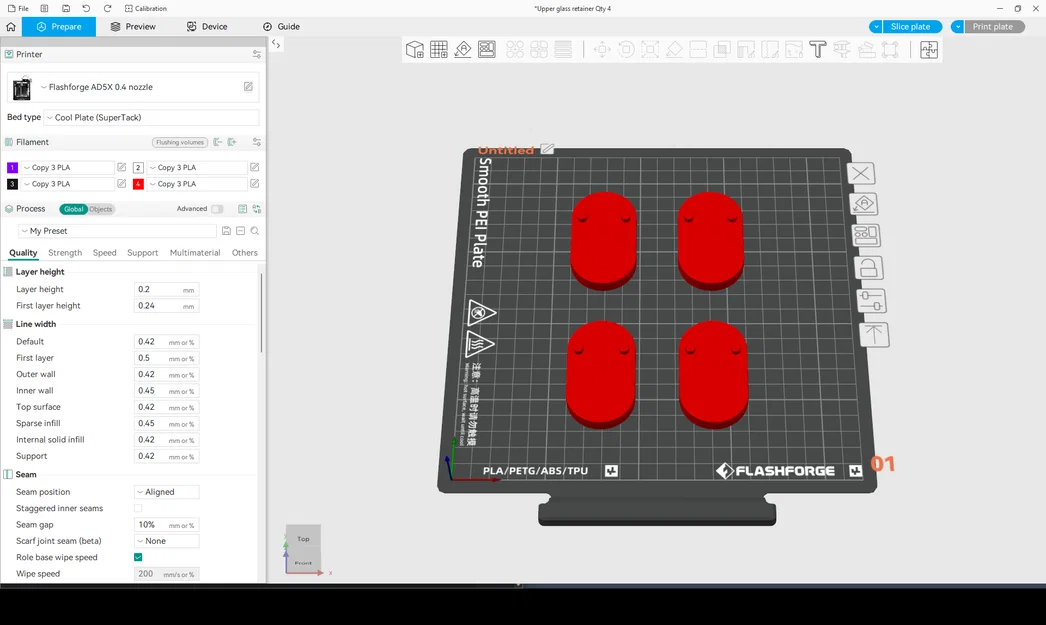The height and width of the screenshot is (625, 1046).
Task: Open the Calibration menu
Action: point(145,9)
